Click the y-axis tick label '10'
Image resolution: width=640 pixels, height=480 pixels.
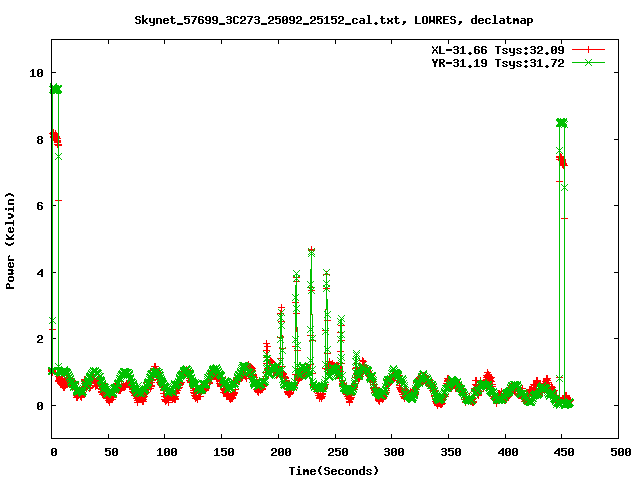[36, 73]
